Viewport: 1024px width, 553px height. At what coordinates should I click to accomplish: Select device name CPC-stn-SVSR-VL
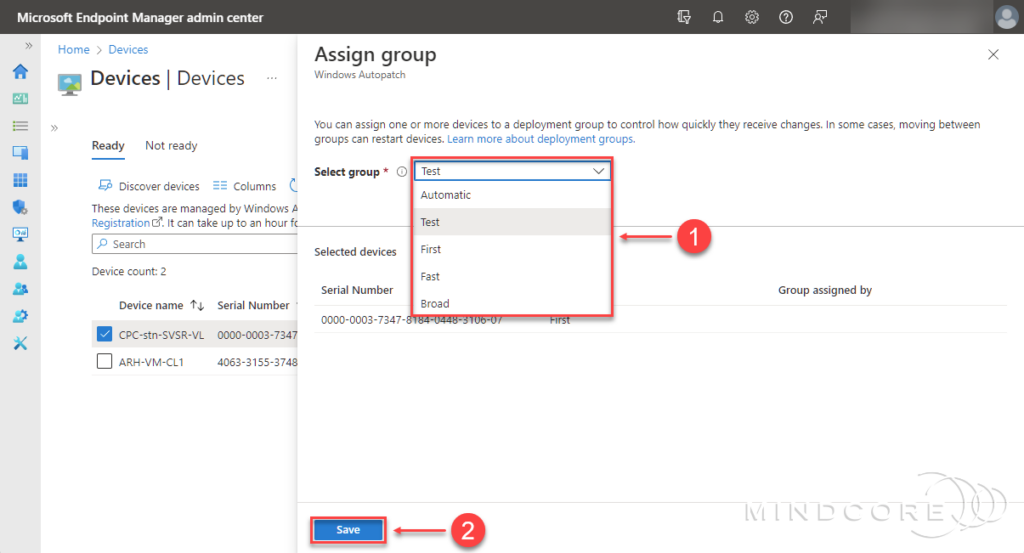[161, 335]
